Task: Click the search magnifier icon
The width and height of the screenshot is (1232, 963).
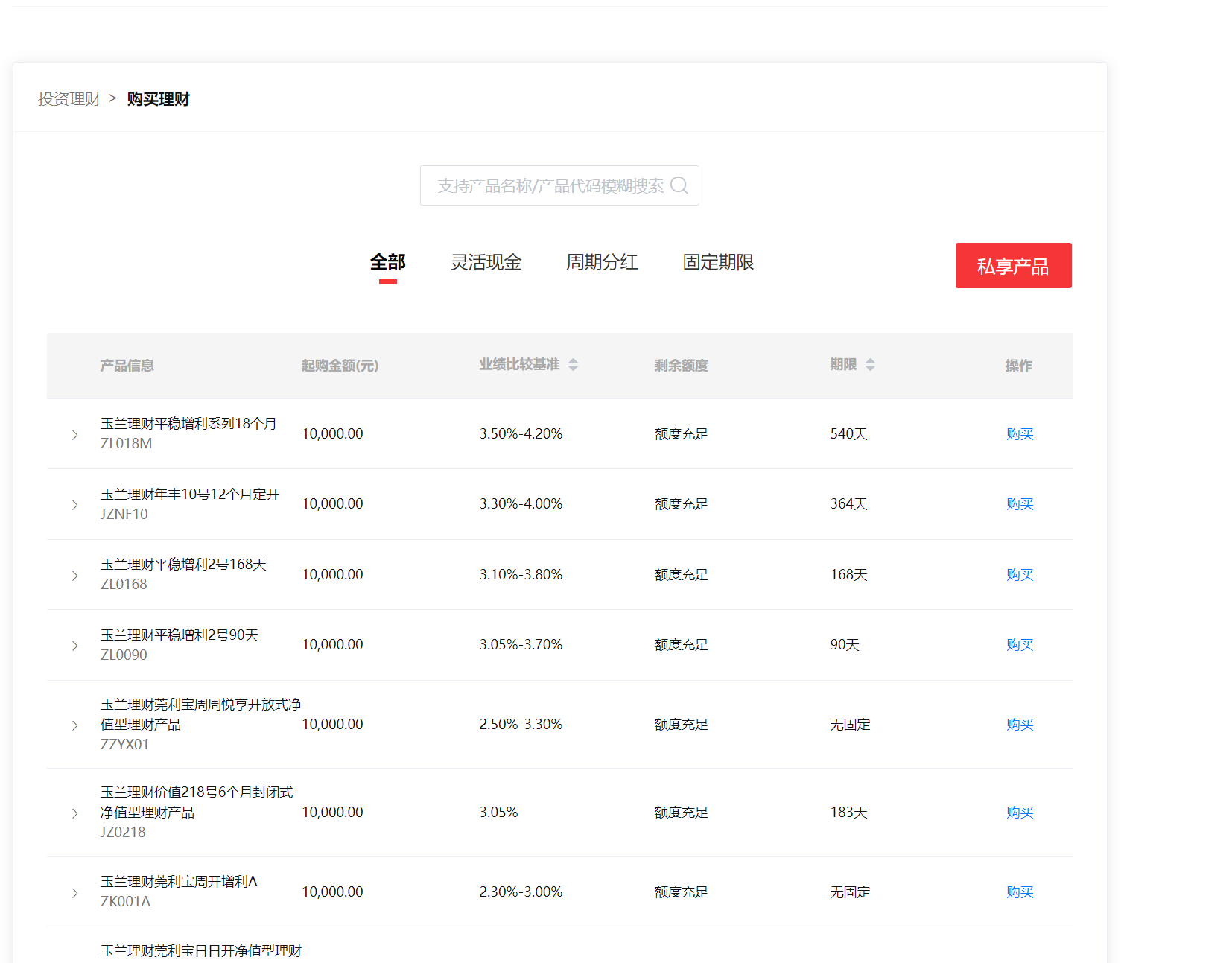Action: click(x=679, y=185)
